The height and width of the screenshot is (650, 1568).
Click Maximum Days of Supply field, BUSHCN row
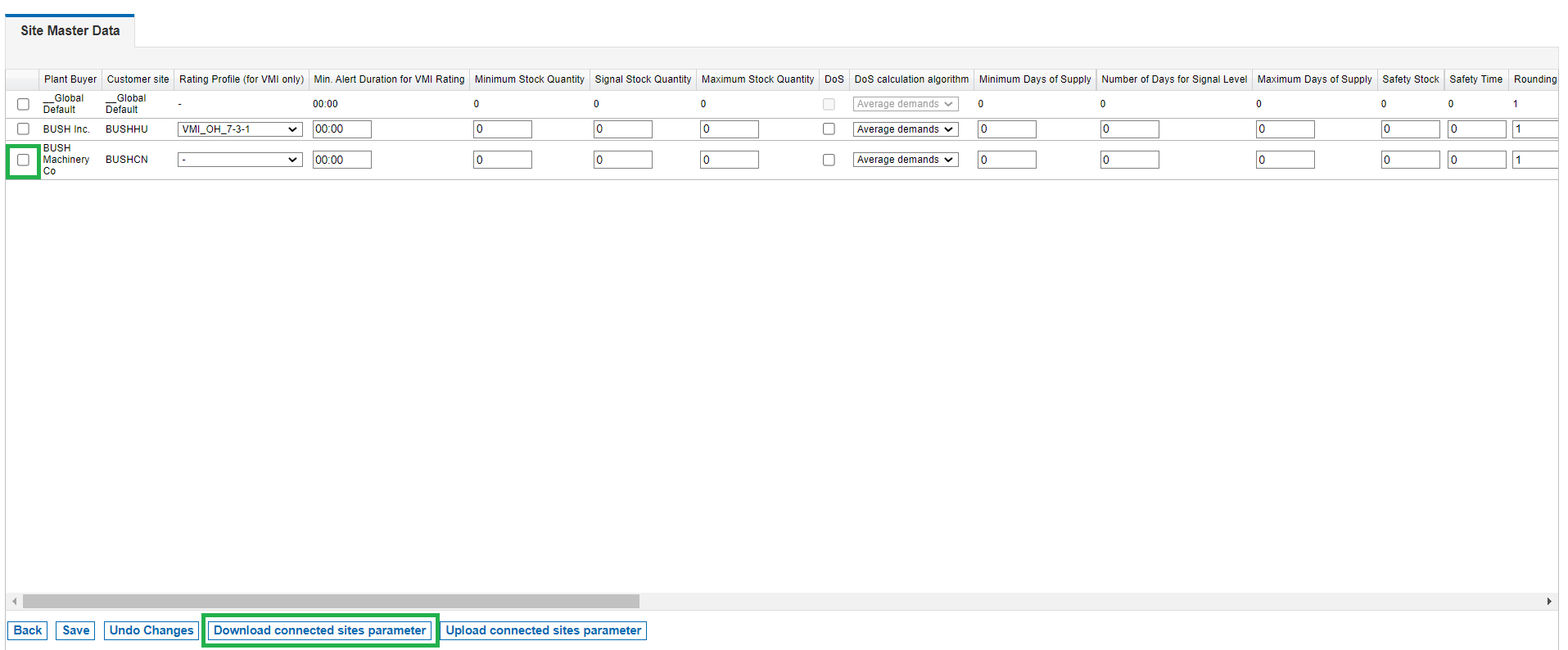point(1286,160)
